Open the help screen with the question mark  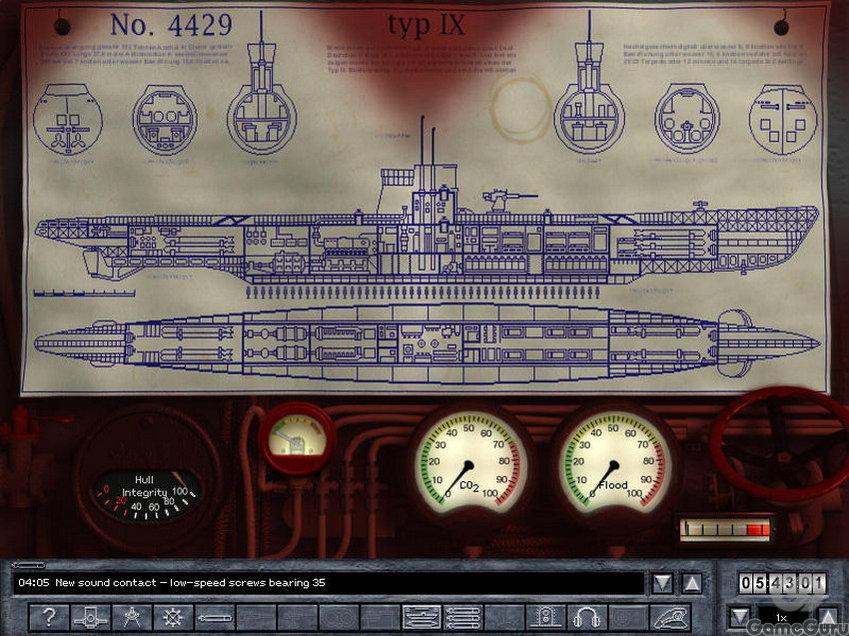(x=49, y=617)
